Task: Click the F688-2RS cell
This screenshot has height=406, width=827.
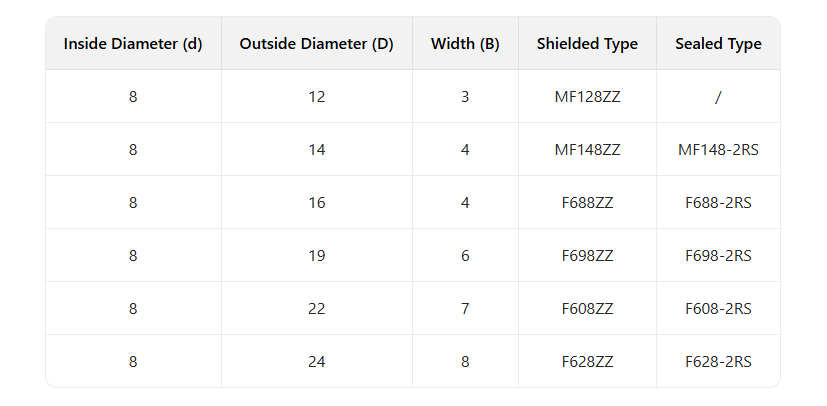Action: click(x=718, y=203)
